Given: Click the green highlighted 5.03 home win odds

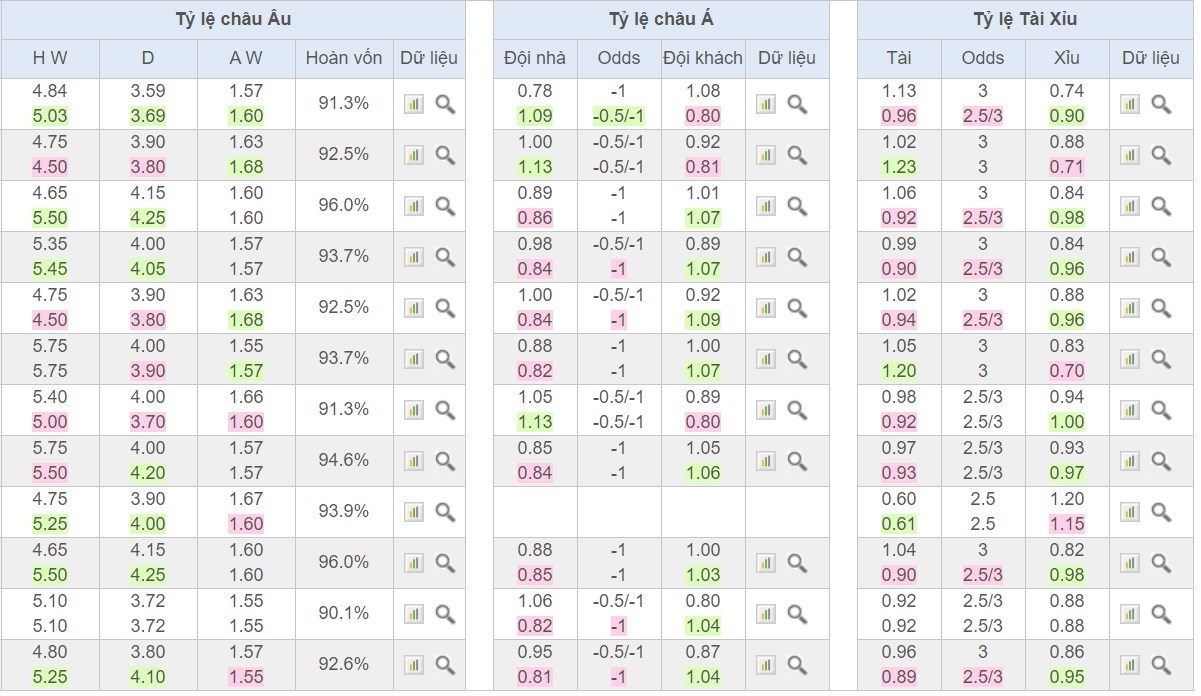Looking at the screenshot, I should tap(50, 116).
